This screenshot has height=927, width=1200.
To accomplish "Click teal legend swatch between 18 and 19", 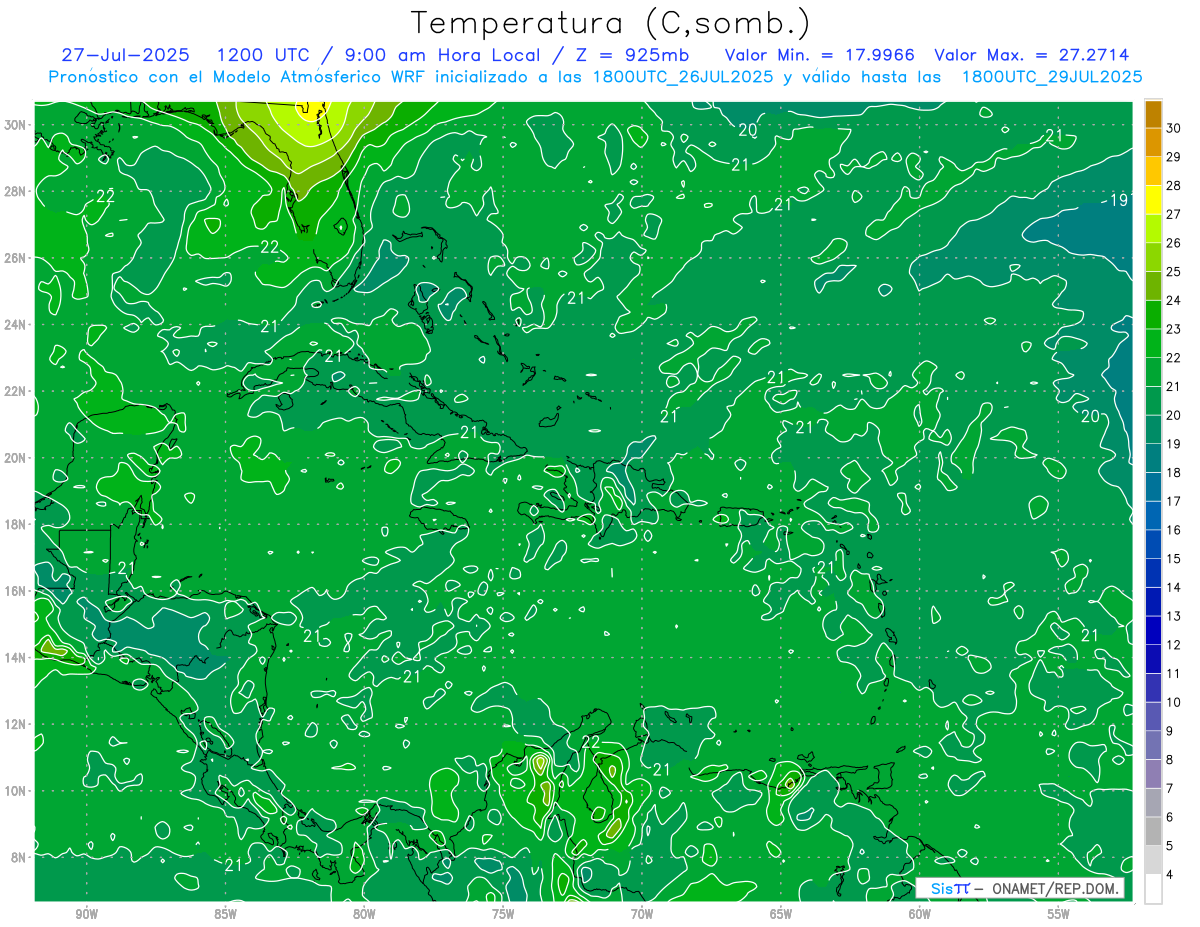I will point(1154,458).
